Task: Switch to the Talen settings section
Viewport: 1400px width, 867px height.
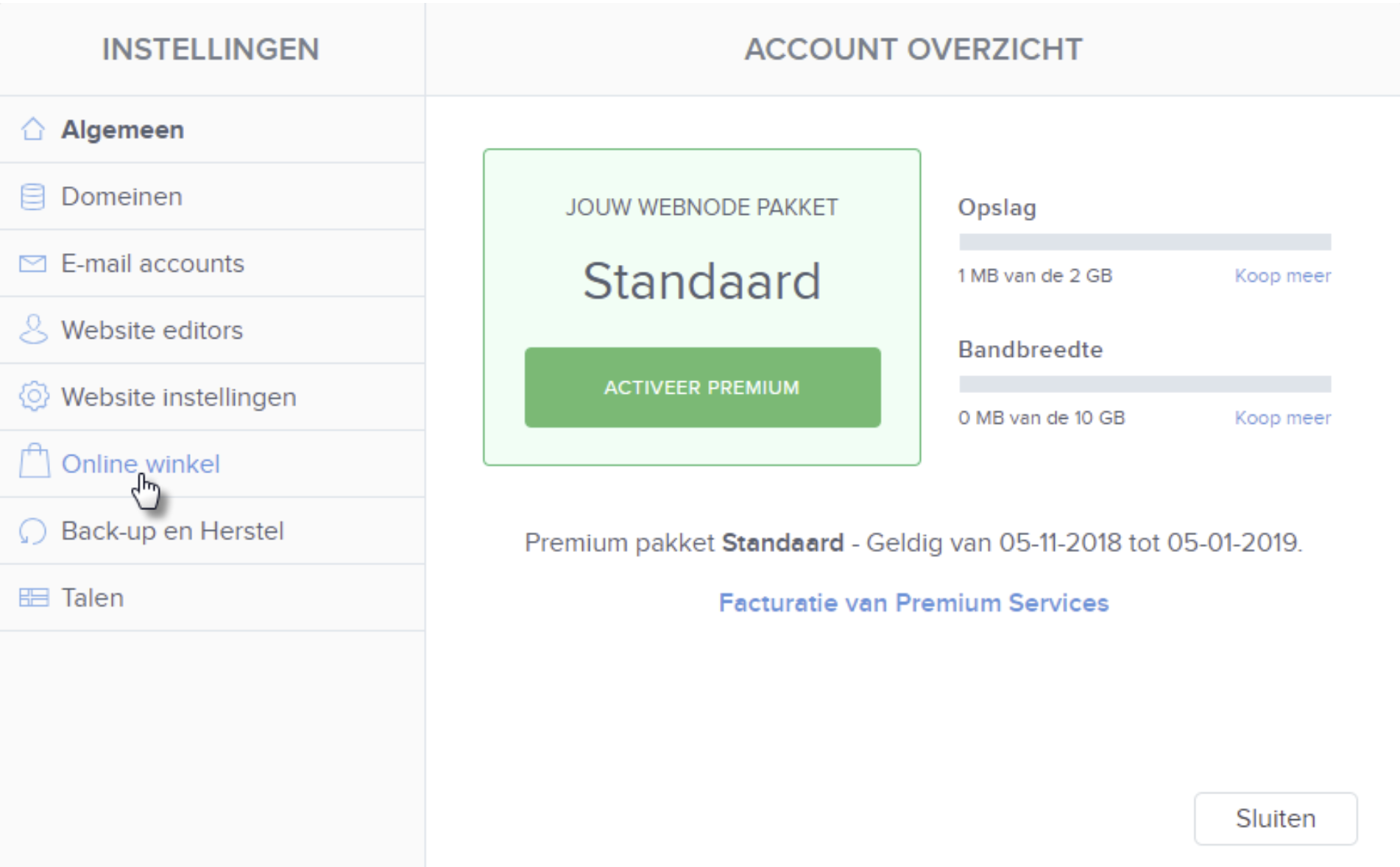Action: pyautogui.click(x=92, y=597)
